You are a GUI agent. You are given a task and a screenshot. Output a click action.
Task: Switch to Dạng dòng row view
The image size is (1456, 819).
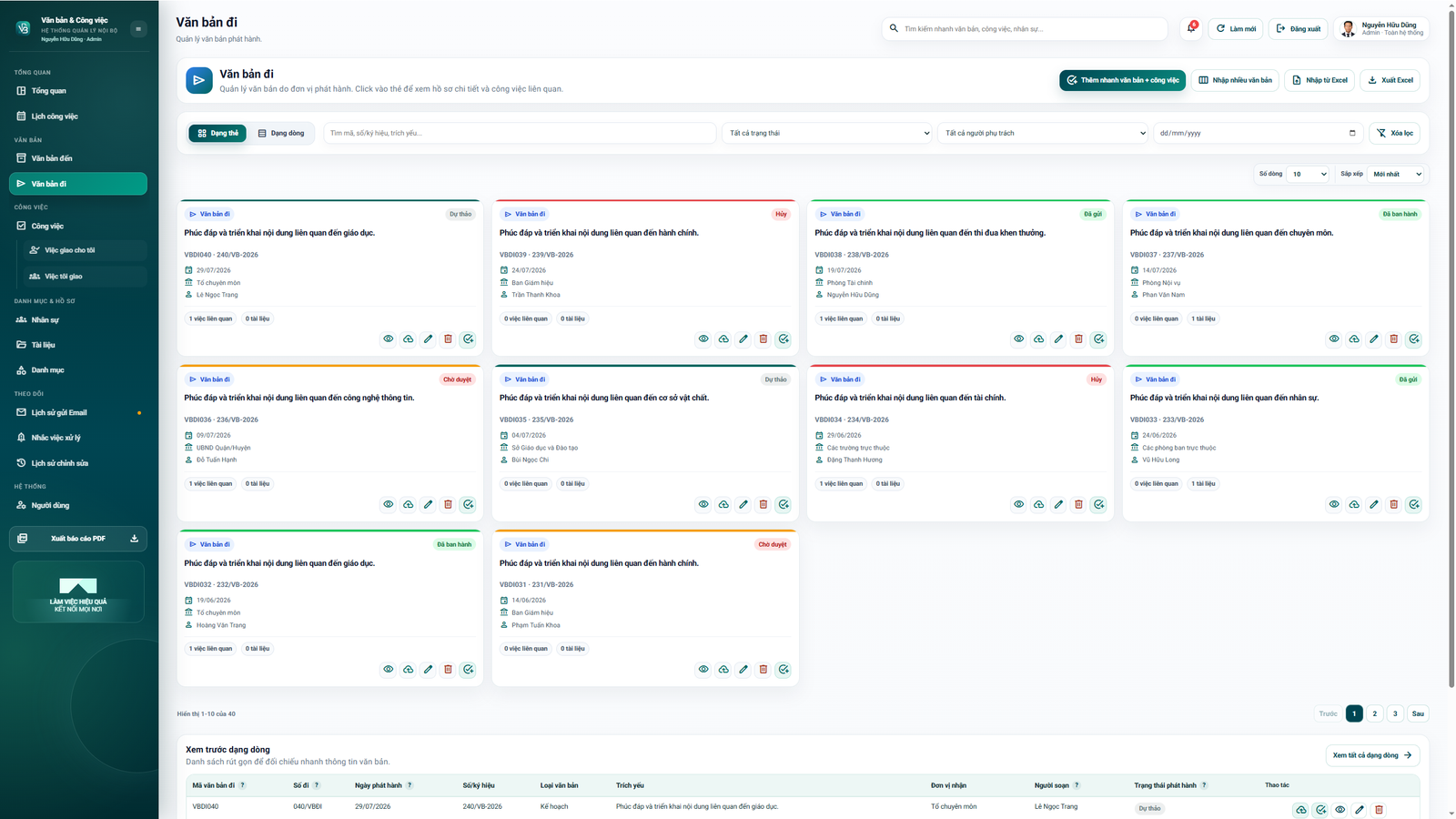click(281, 133)
